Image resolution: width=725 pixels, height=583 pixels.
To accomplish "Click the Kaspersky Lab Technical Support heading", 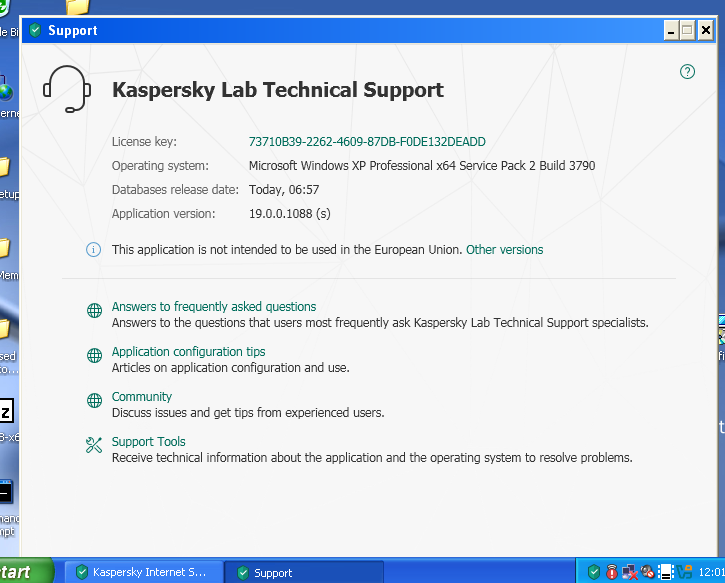I will (x=278, y=90).
